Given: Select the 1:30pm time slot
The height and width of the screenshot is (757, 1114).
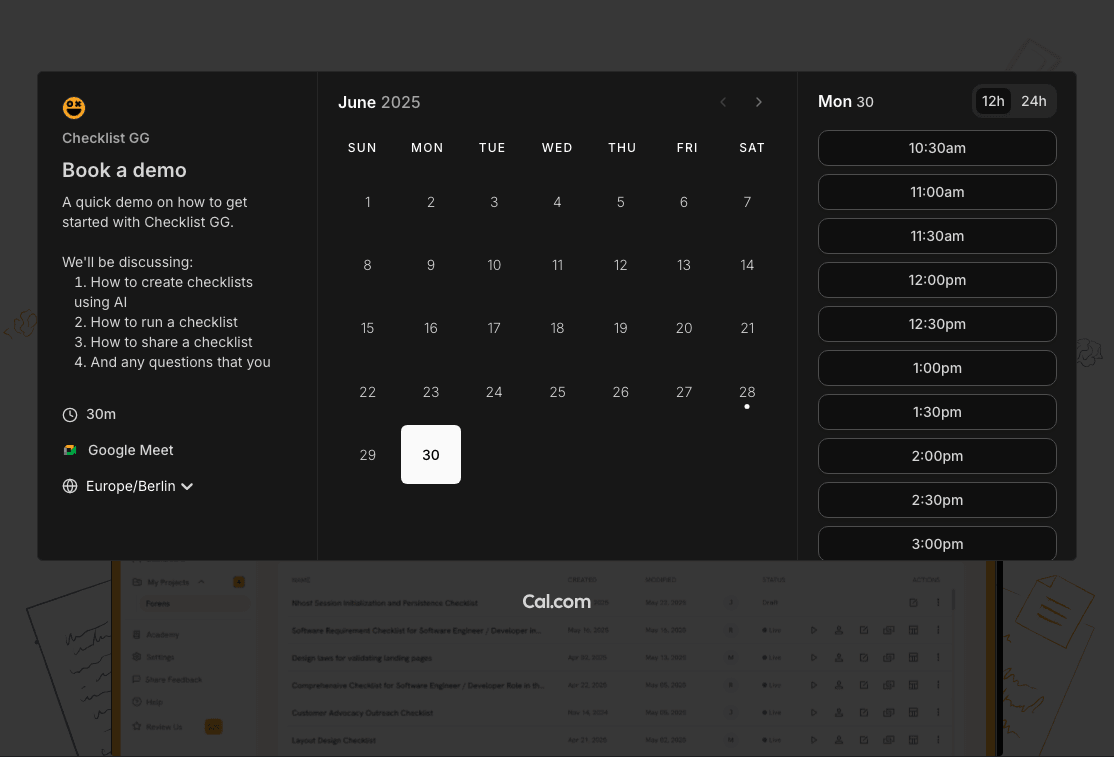Looking at the screenshot, I should (x=937, y=413).
